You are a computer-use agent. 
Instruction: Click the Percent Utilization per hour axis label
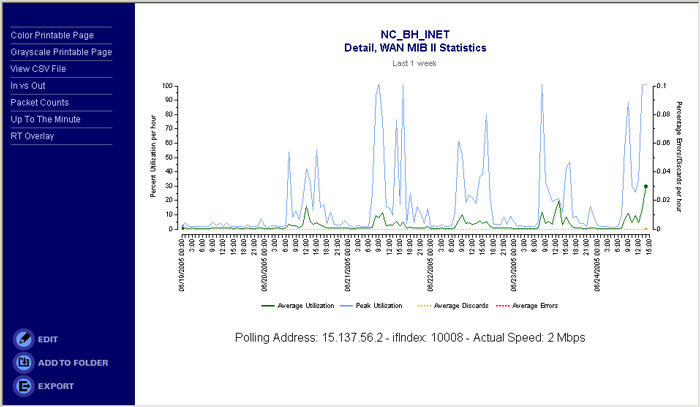[x=153, y=156]
